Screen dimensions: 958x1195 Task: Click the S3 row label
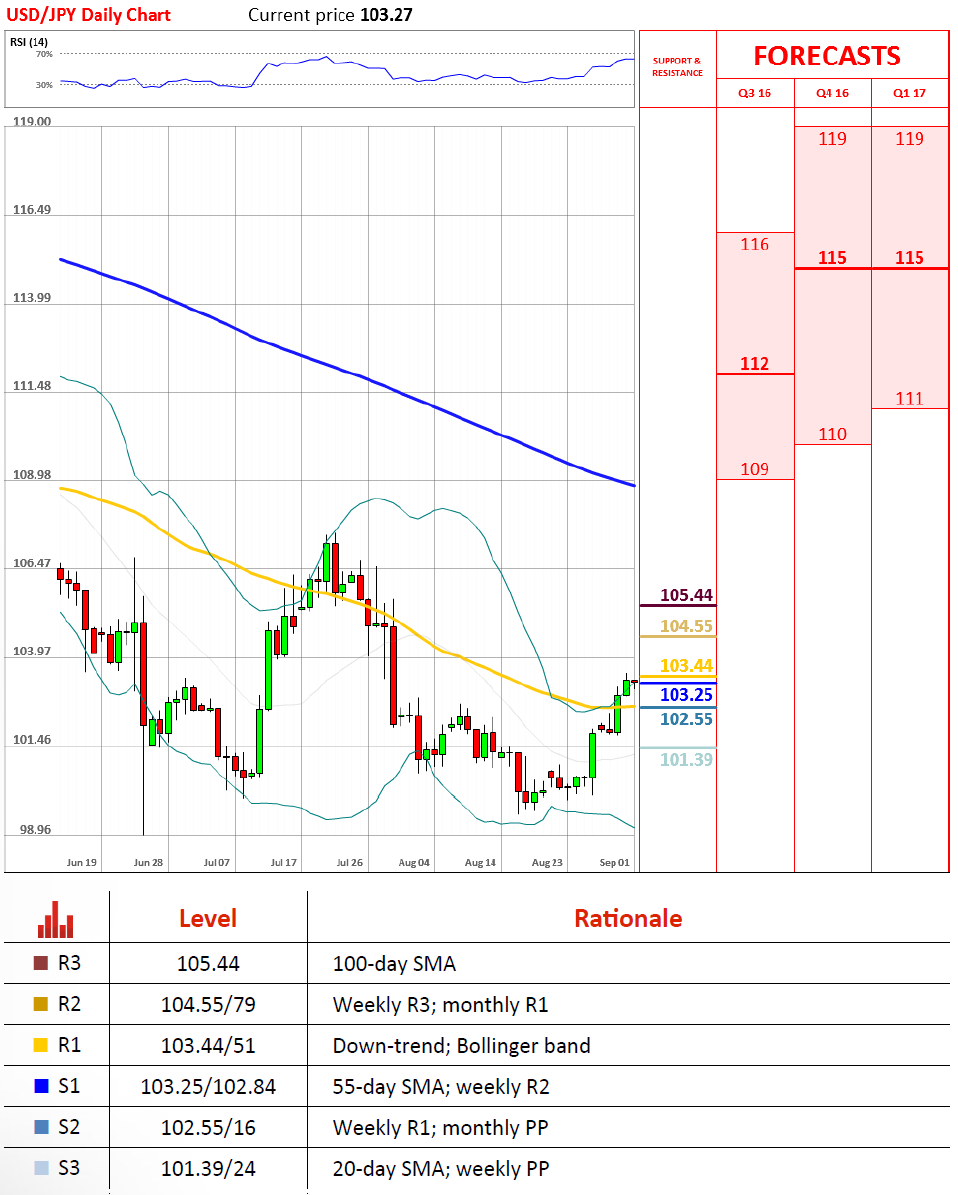click(x=69, y=1168)
